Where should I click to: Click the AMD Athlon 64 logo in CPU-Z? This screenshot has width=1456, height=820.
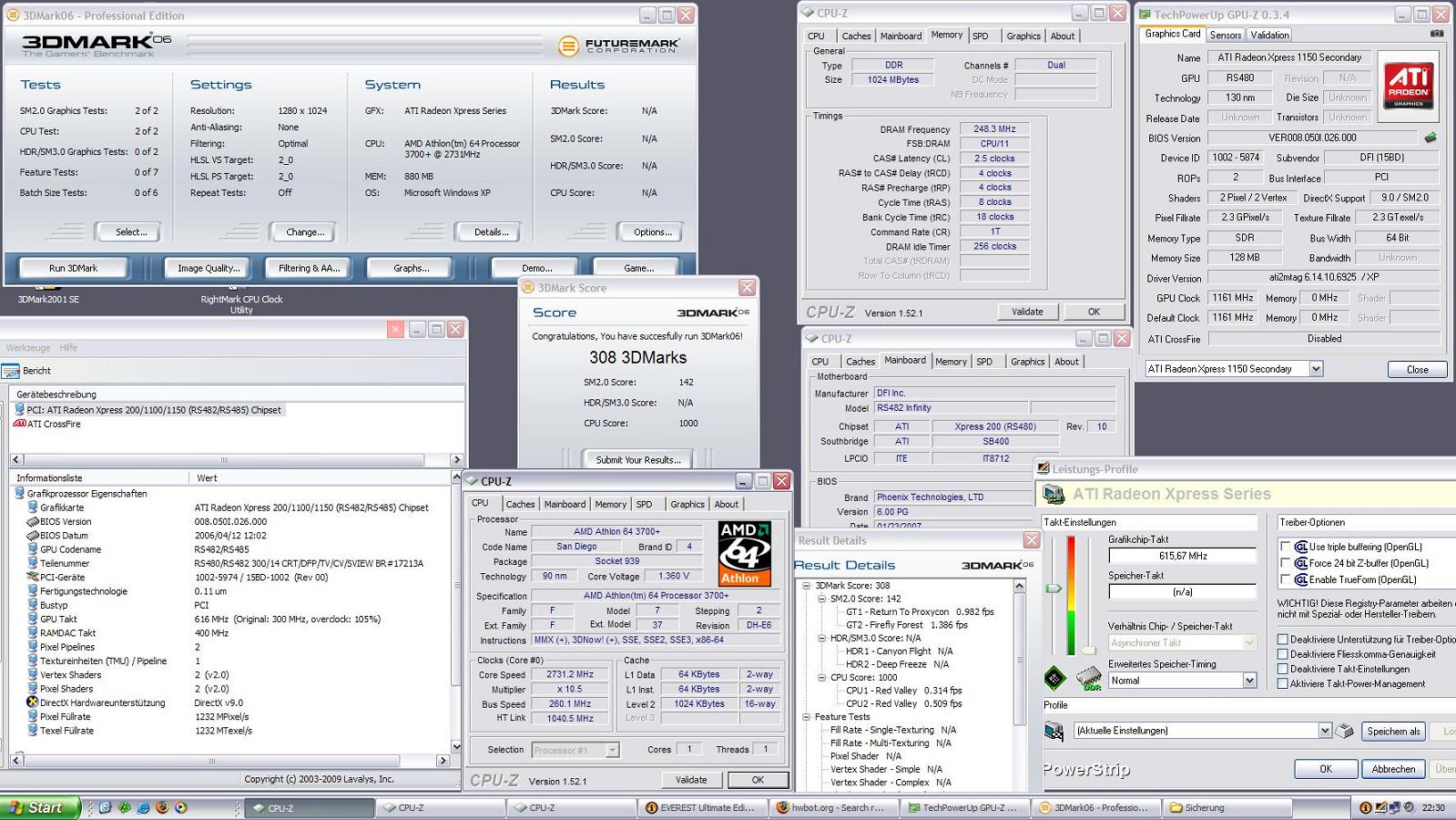coord(744,553)
